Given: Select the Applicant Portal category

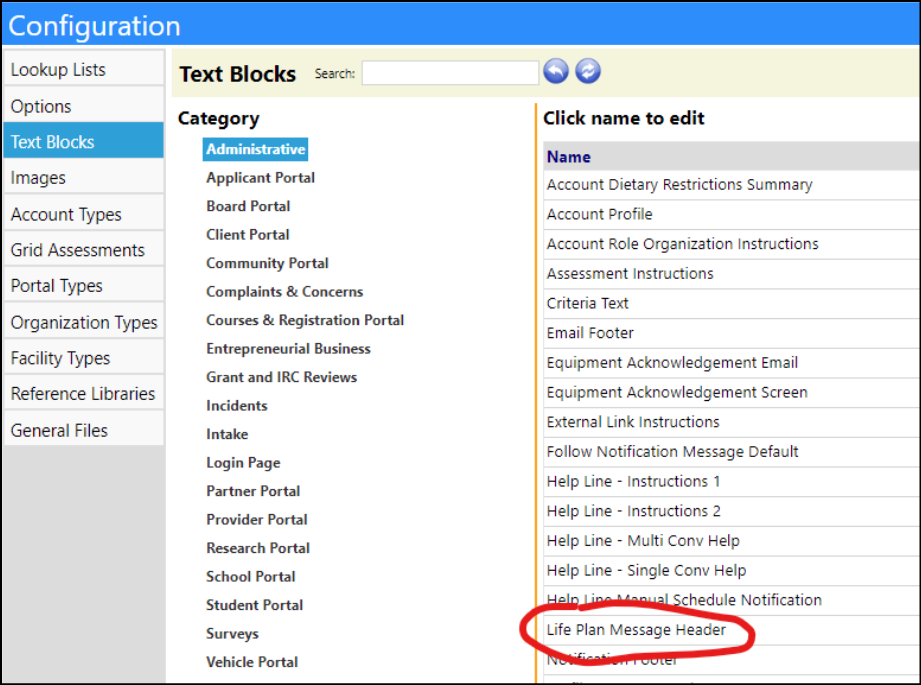Looking at the screenshot, I should (x=260, y=177).
